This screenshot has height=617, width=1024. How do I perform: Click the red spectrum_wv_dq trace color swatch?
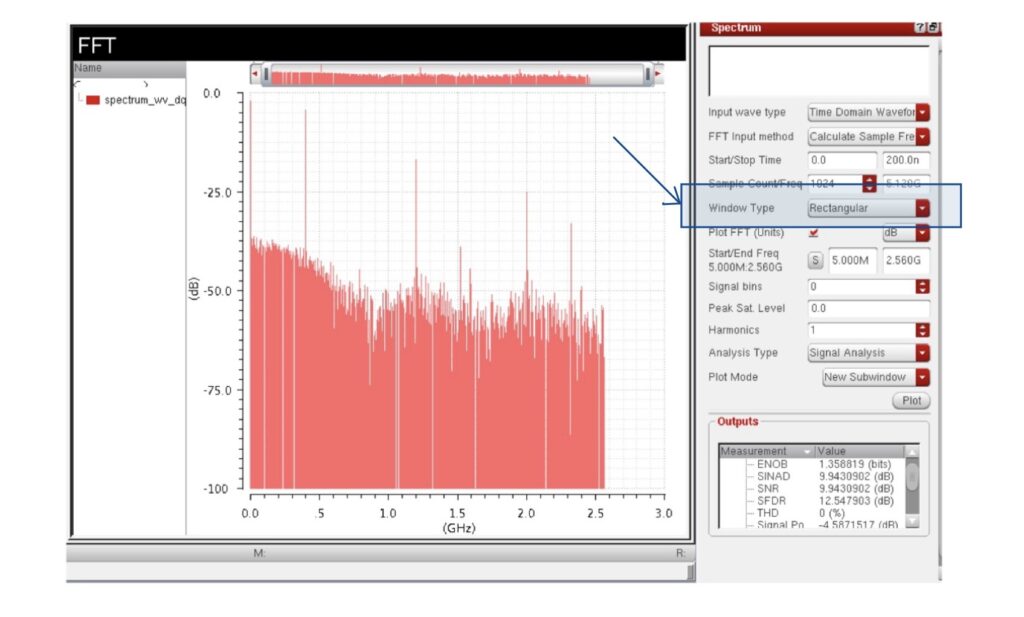tap(93, 100)
